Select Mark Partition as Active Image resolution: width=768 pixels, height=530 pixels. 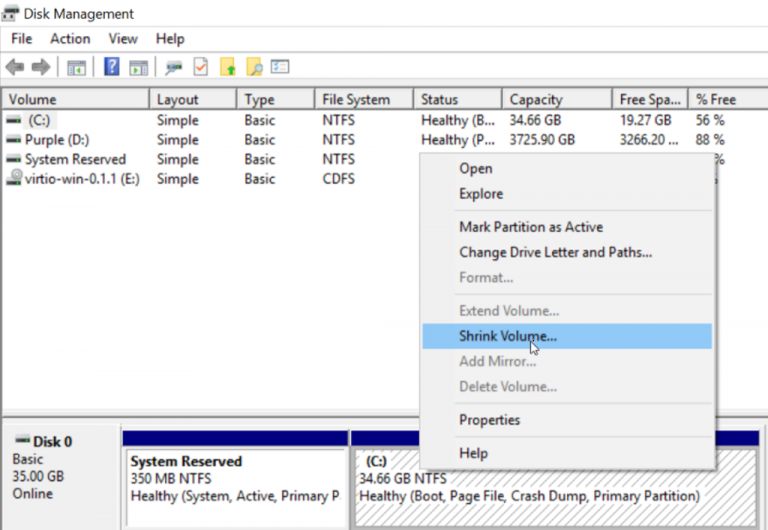point(567,227)
